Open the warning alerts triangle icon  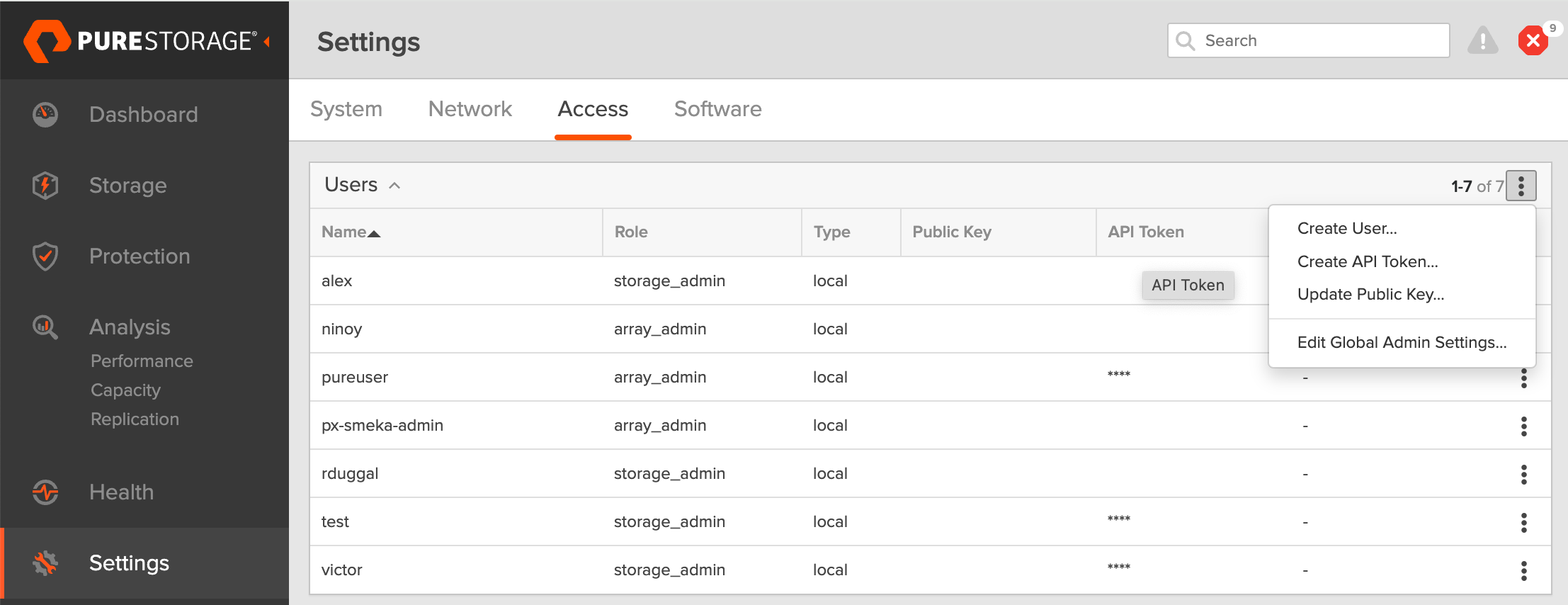click(1482, 40)
